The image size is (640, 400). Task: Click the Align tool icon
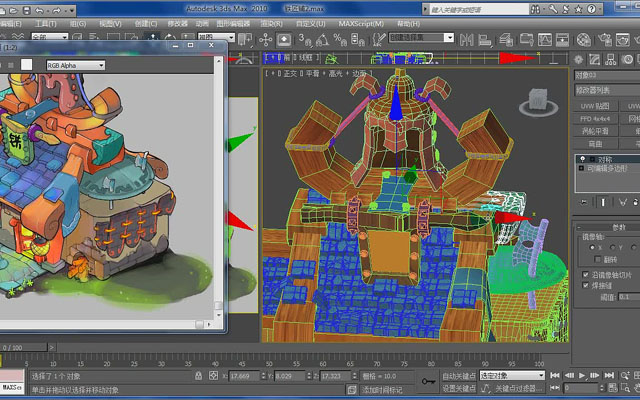[485, 40]
